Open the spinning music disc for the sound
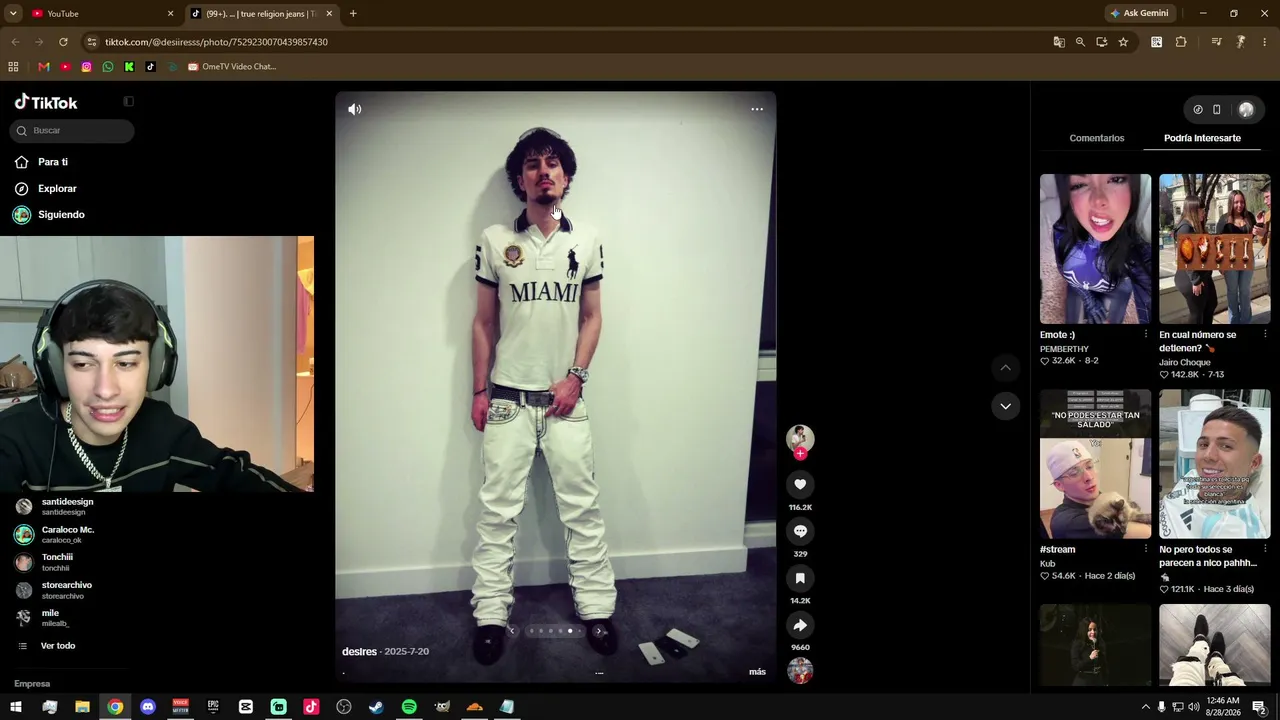Screen dimensions: 1280x720 (x=800, y=671)
